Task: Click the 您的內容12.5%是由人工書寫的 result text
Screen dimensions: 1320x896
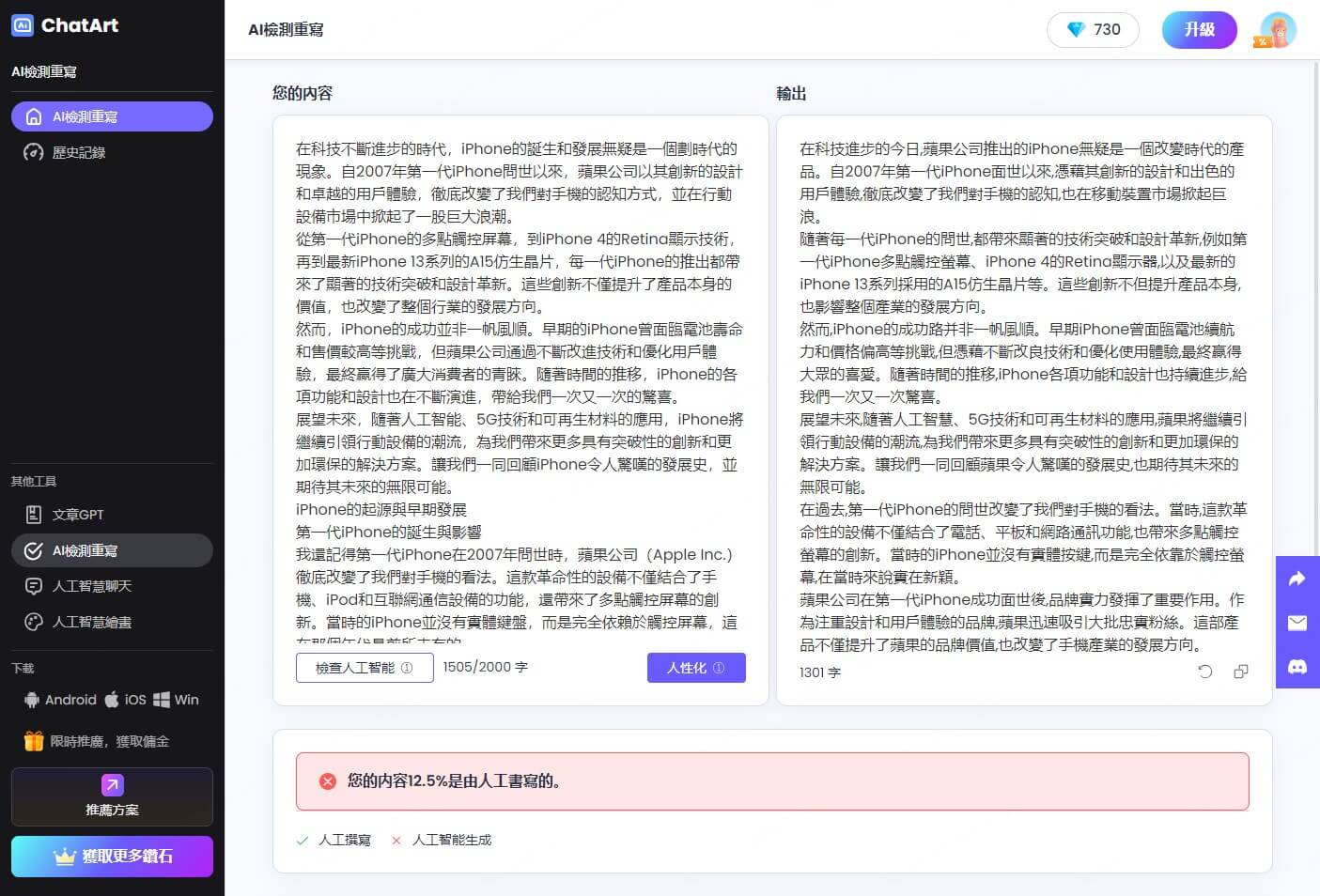Action: click(x=454, y=781)
